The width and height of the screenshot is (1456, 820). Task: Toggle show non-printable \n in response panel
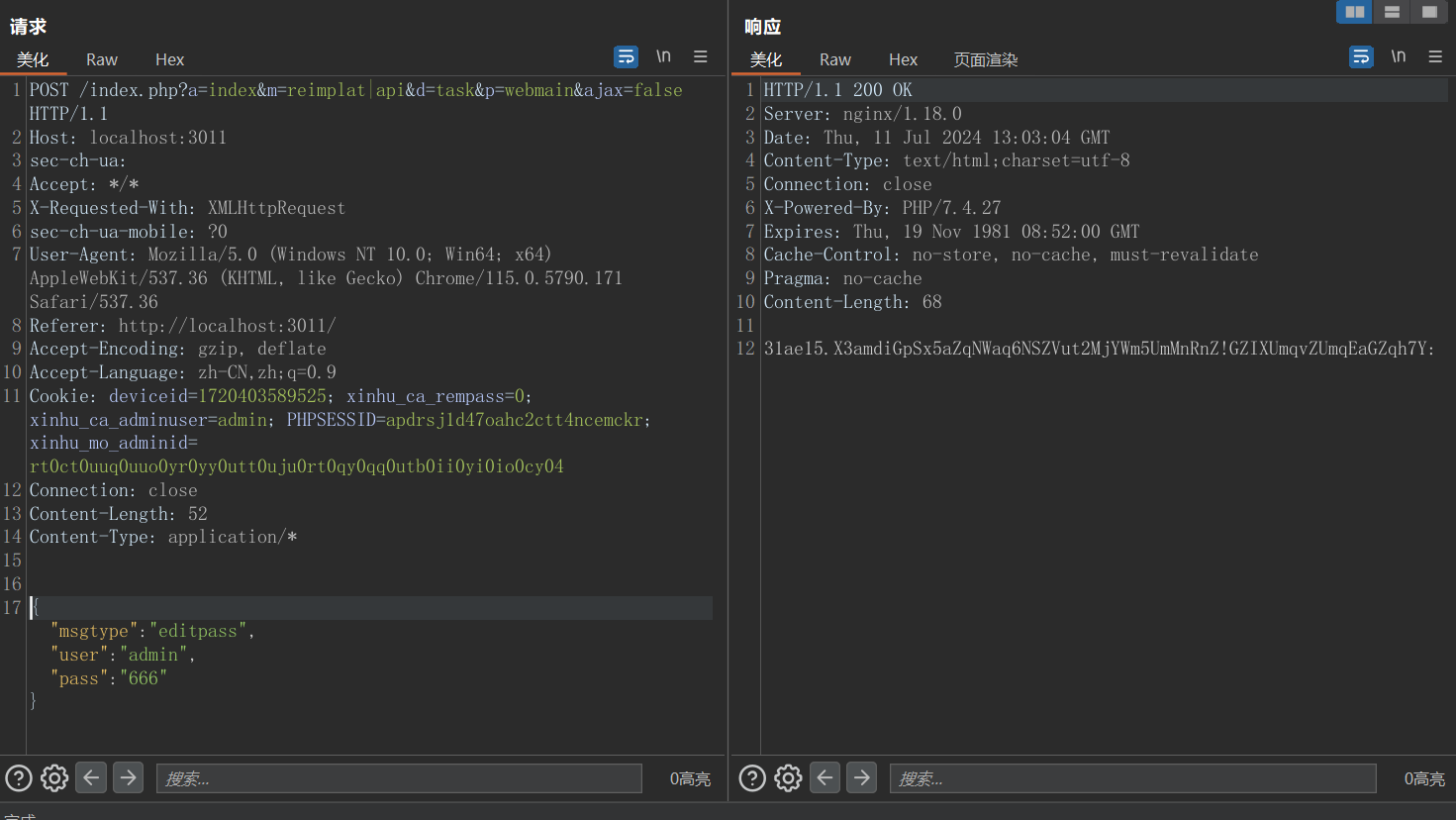coord(1398,56)
